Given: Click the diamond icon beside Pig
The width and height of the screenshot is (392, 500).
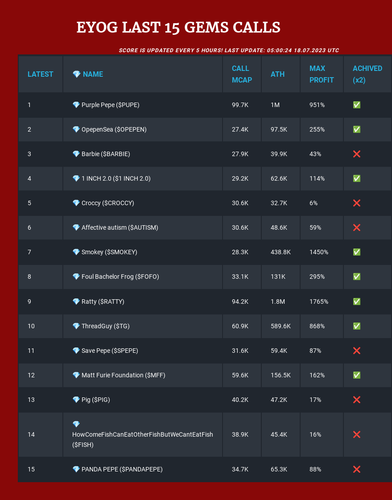Looking at the screenshot, I should (x=76, y=399).
